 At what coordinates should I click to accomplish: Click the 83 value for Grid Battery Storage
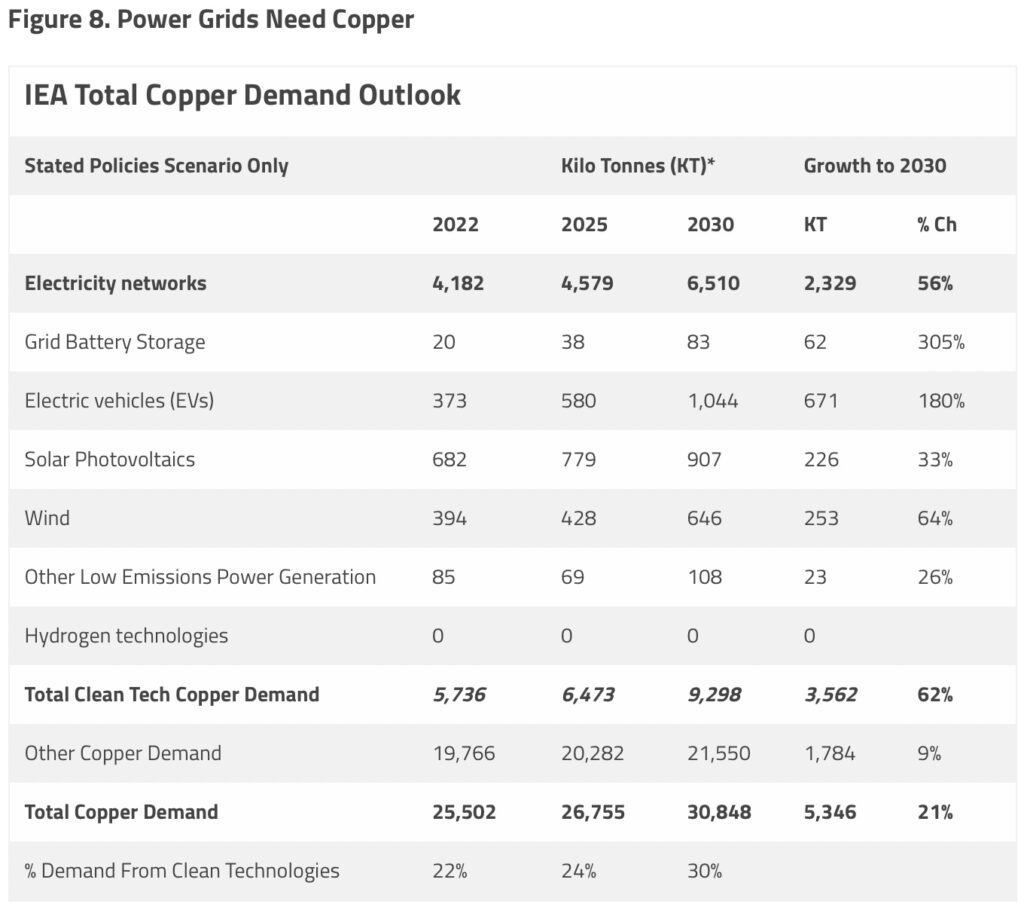coord(698,342)
